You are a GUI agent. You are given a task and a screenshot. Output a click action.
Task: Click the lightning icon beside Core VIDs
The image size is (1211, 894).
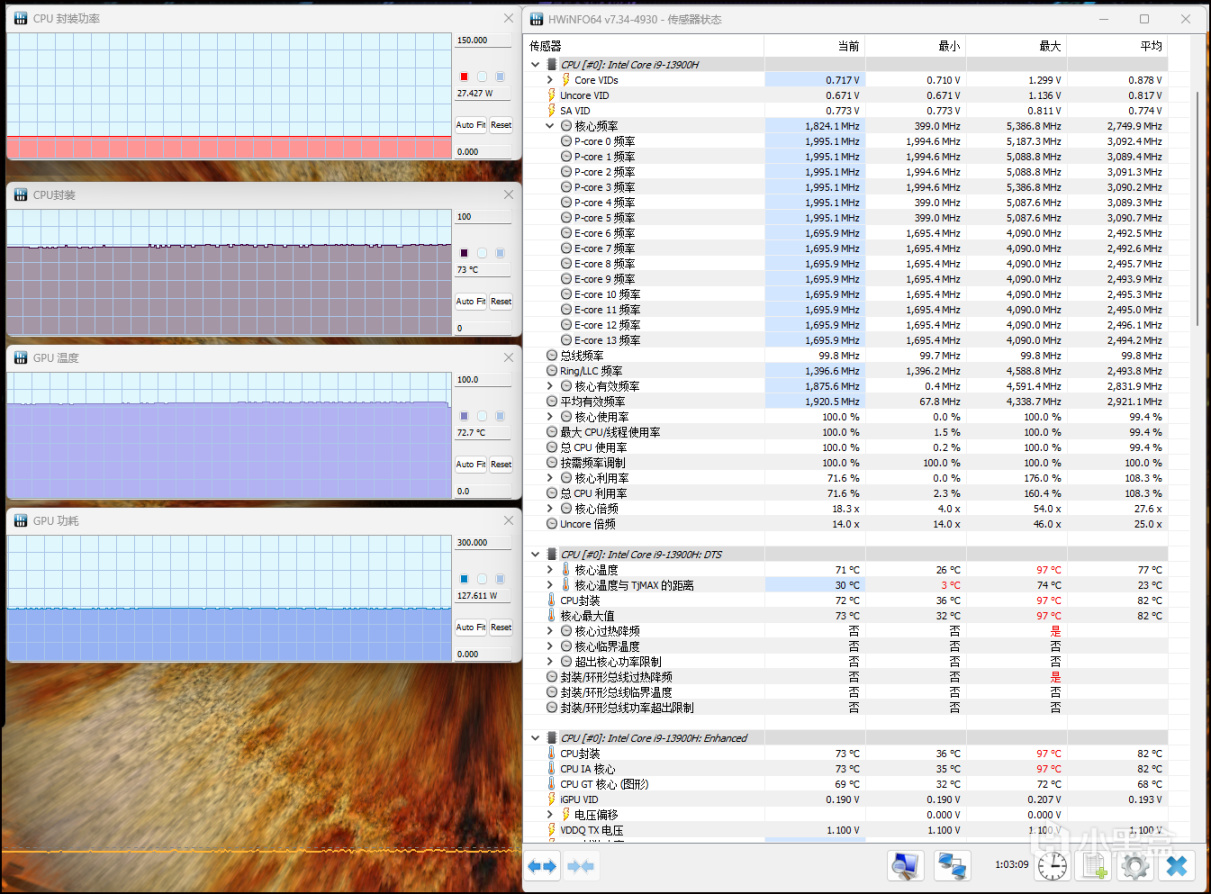pyautogui.click(x=565, y=80)
